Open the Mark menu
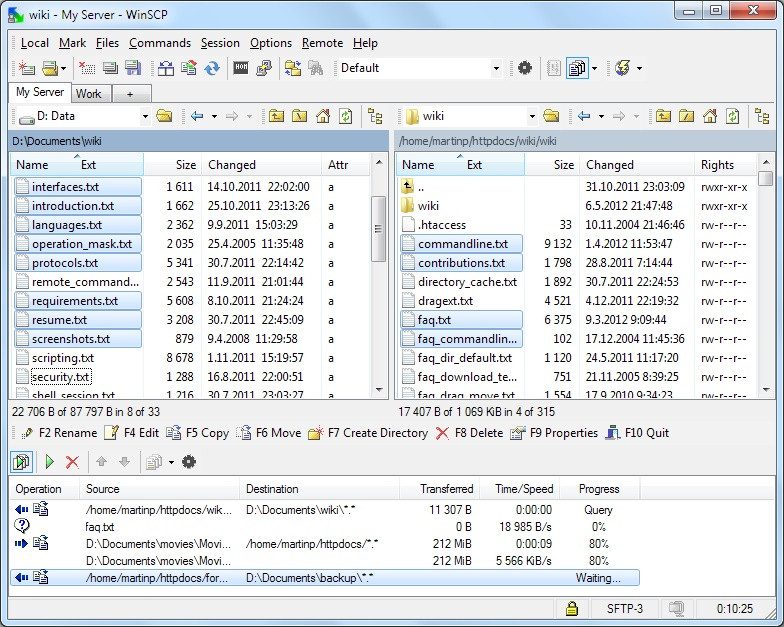This screenshot has width=784, height=627. [72, 43]
